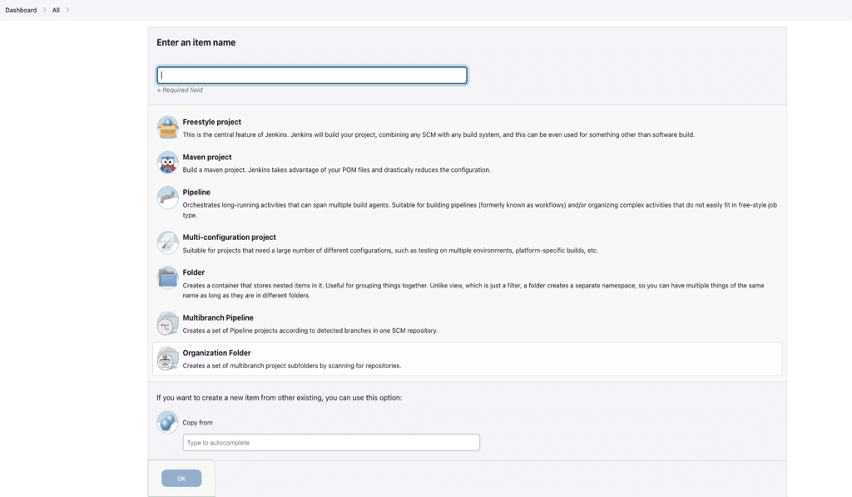
Task: Select the Freestyle project title
Action: point(212,122)
